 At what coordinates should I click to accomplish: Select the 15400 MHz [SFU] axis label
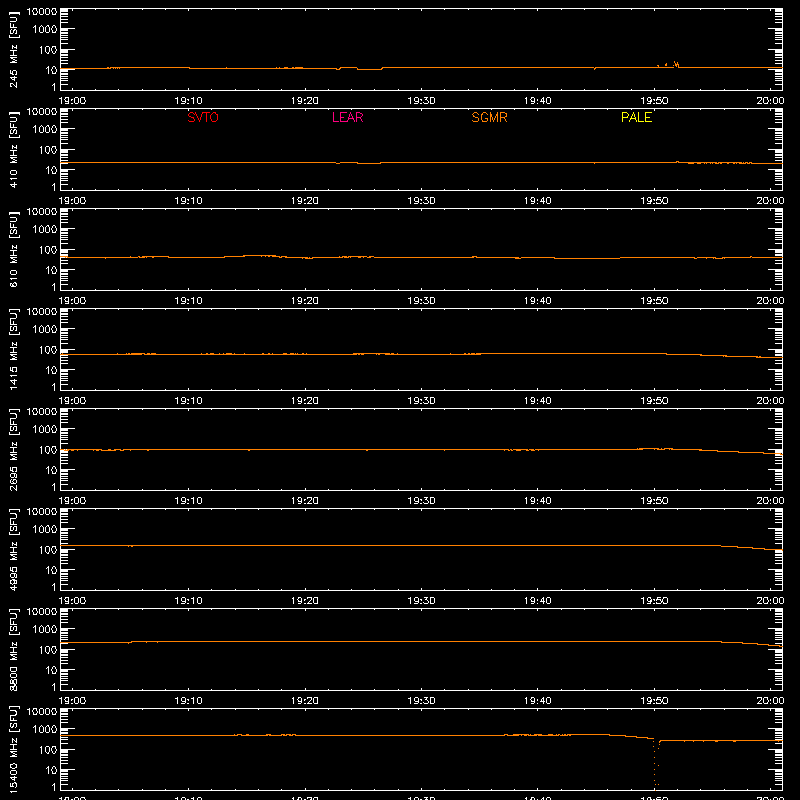pos(13,749)
